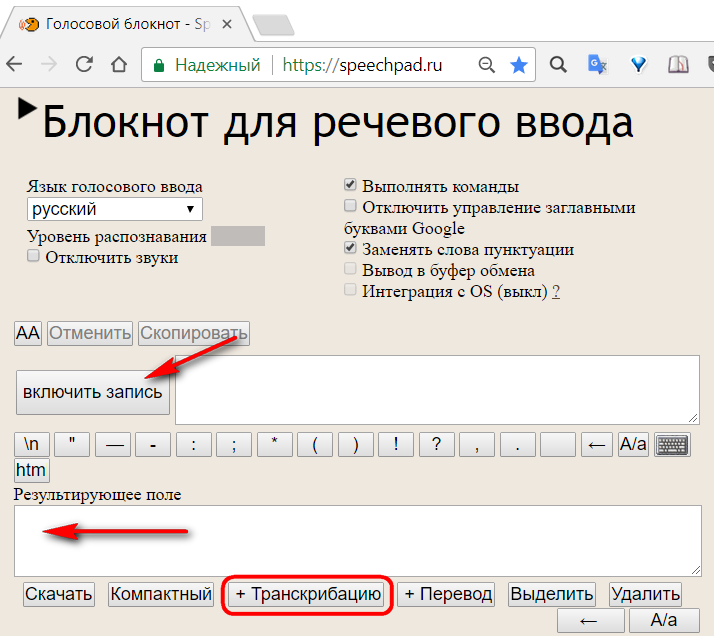Insert a colon with the : button
The image size is (714, 636).
(194, 444)
